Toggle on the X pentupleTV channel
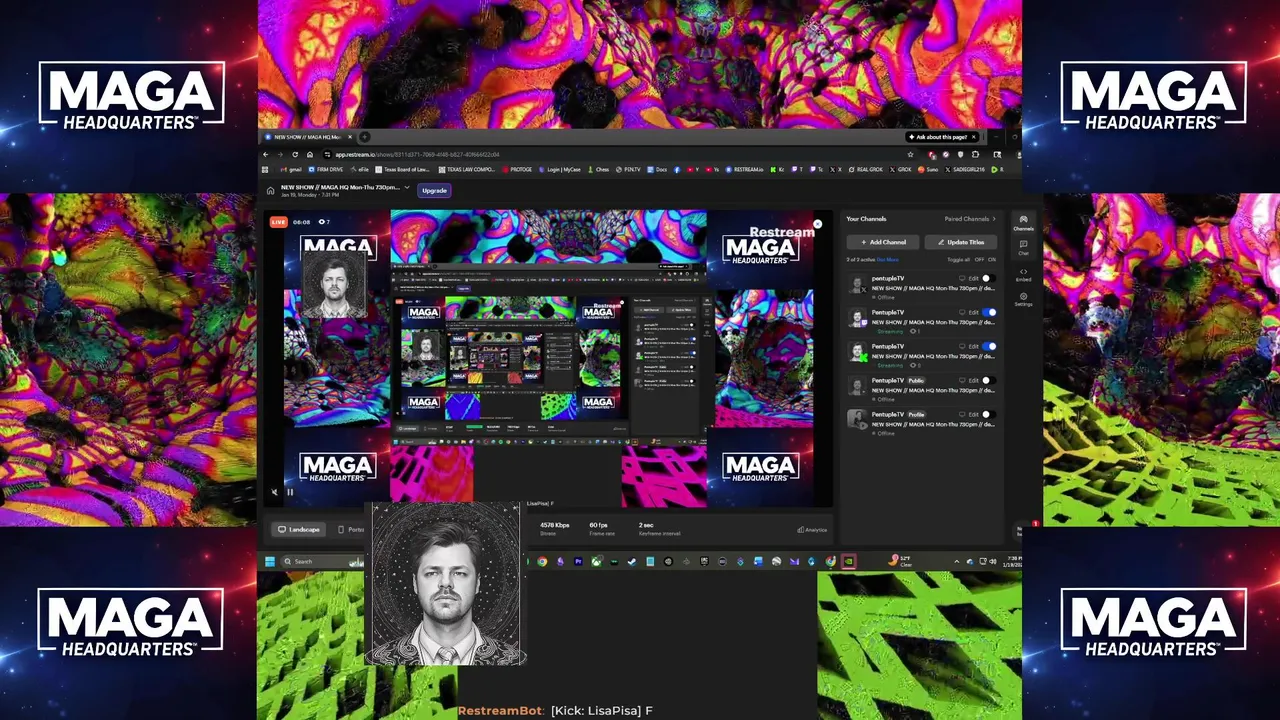Image resolution: width=1280 pixels, height=720 pixels. [x=989, y=278]
